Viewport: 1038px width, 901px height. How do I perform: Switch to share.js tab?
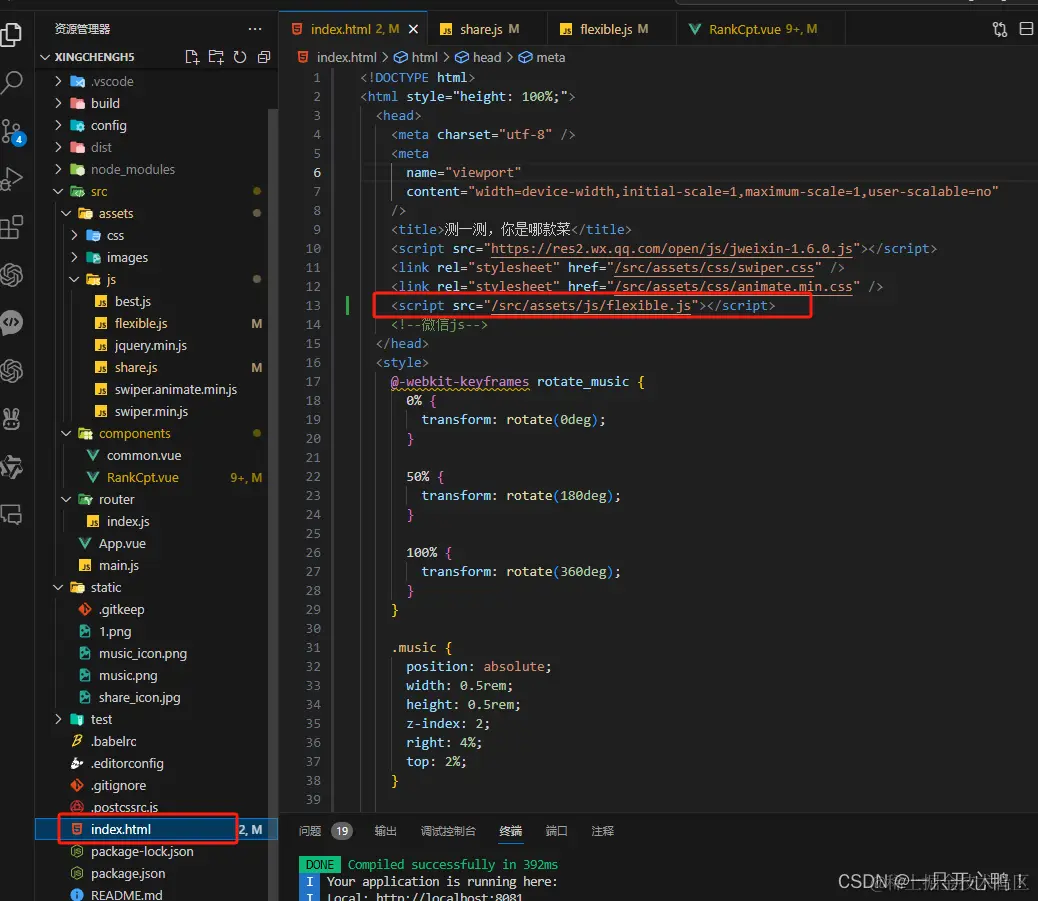click(x=488, y=29)
